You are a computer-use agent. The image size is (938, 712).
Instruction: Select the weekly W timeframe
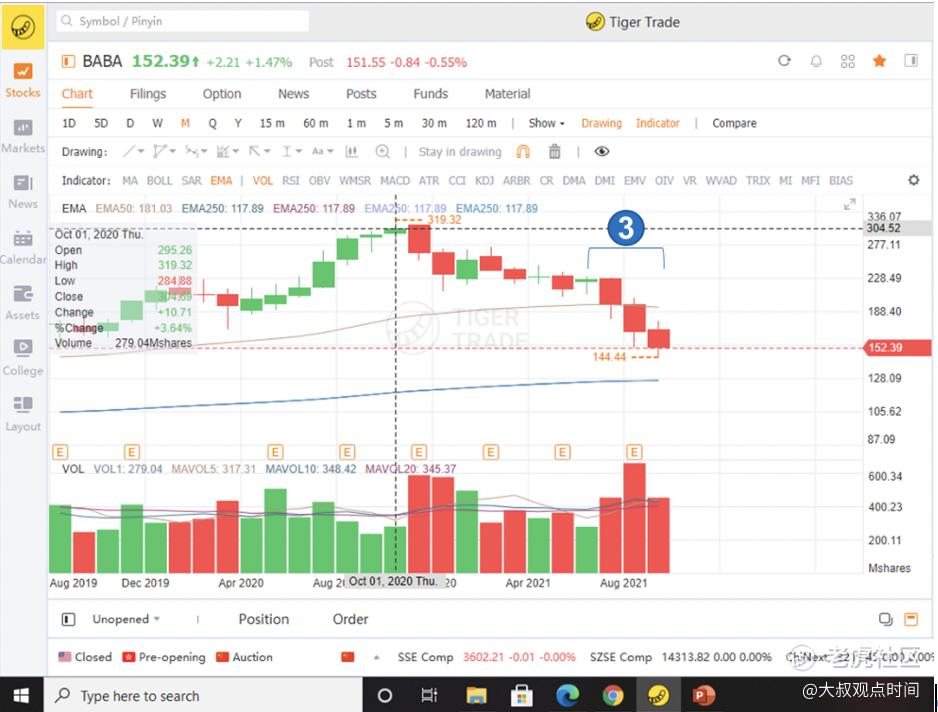coord(157,123)
